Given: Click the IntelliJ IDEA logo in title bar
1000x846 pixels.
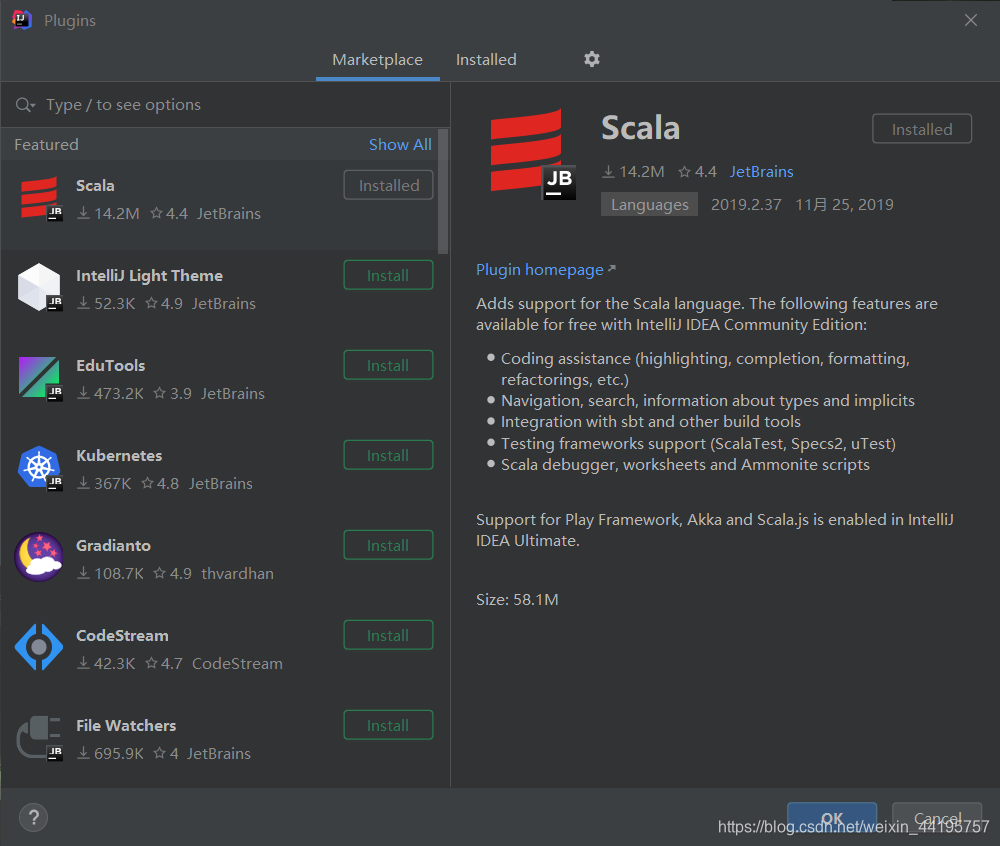Looking at the screenshot, I should pyautogui.click(x=22, y=20).
